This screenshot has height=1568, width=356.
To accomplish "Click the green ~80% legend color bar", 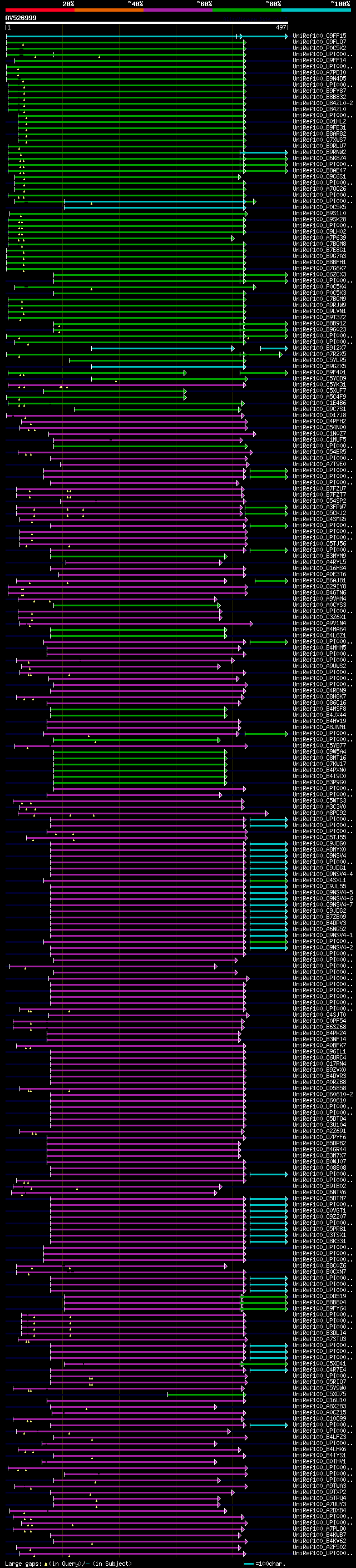I will point(247,10).
